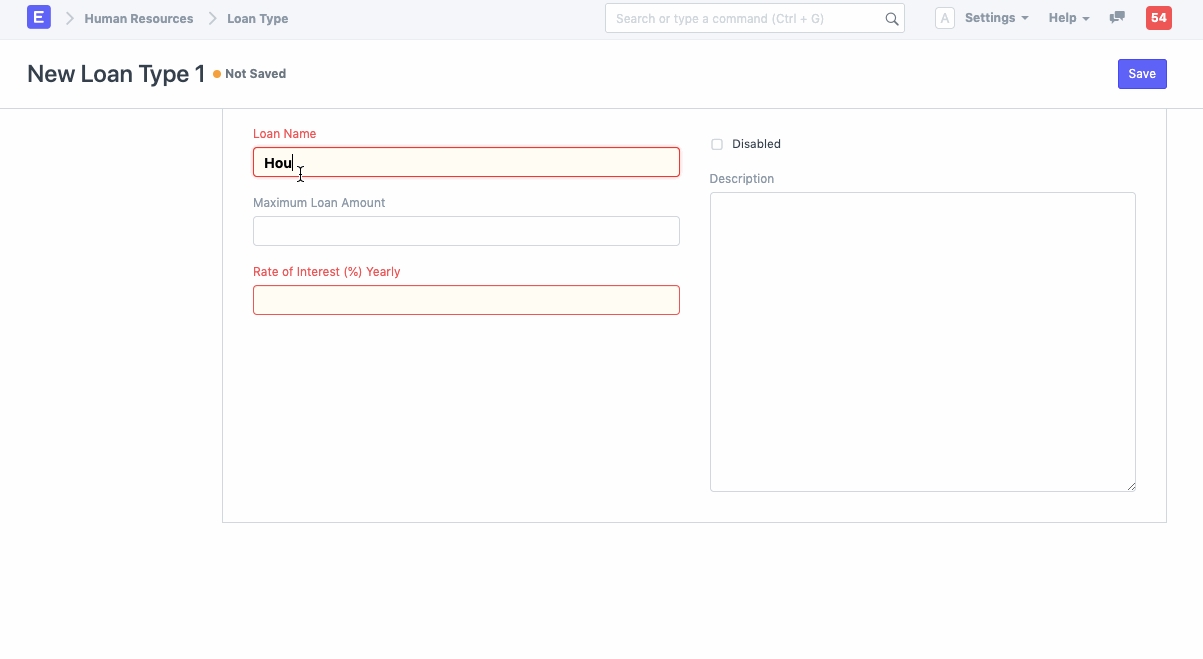Click the Description box resize handle
This screenshot has height=659, width=1203.
(x=1131, y=486)
